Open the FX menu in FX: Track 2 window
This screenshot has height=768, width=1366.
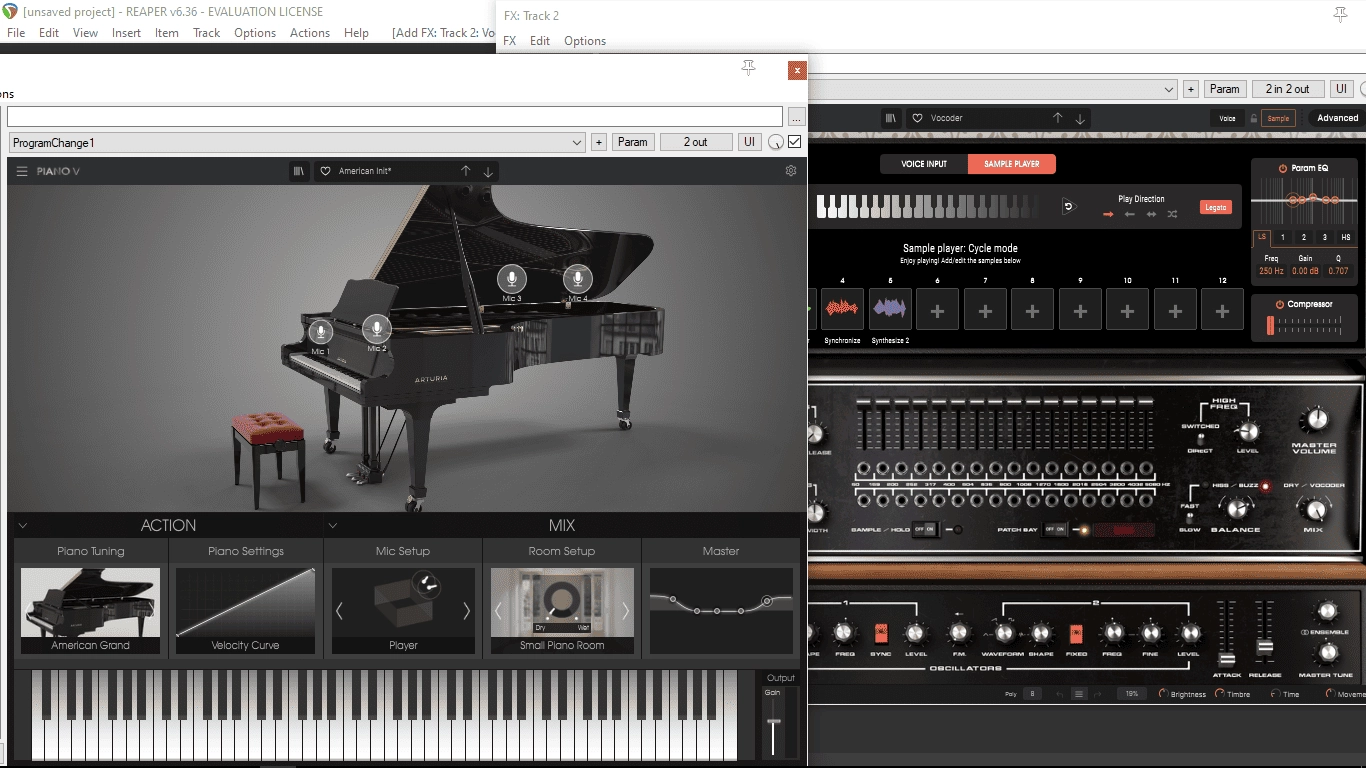pyautogui.click(x=510, y=41)
